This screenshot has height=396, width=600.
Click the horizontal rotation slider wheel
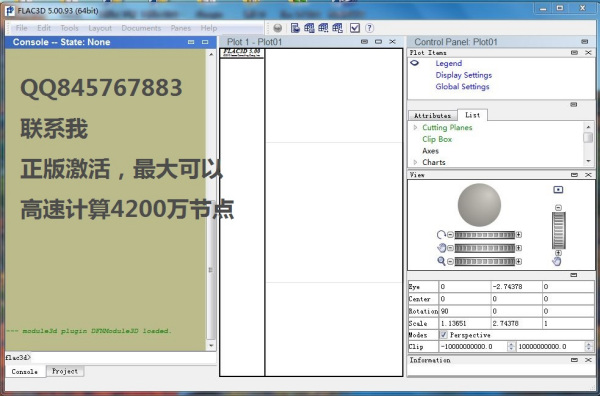pyautogui.click(x=484, y=235)
